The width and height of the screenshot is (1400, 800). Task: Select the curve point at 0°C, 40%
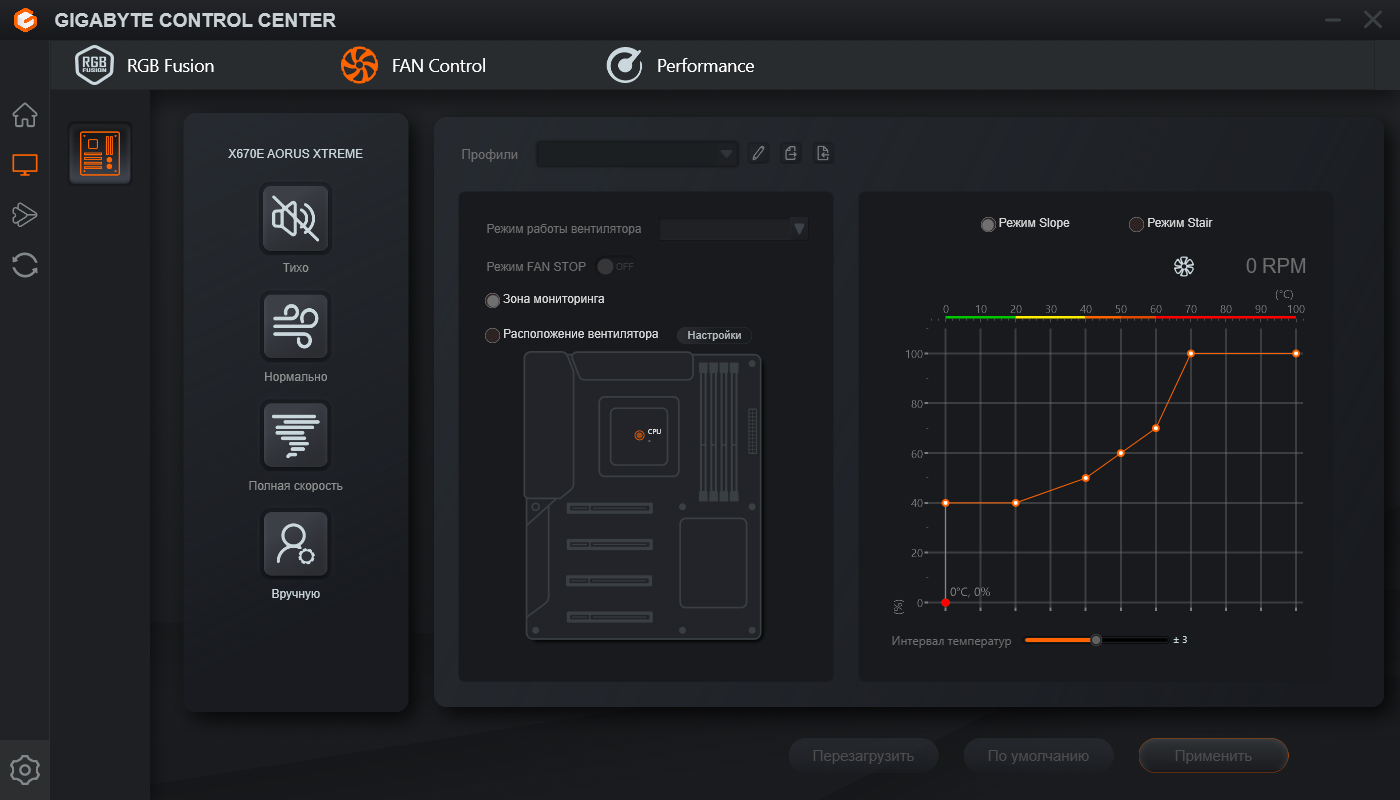(946, 503)
